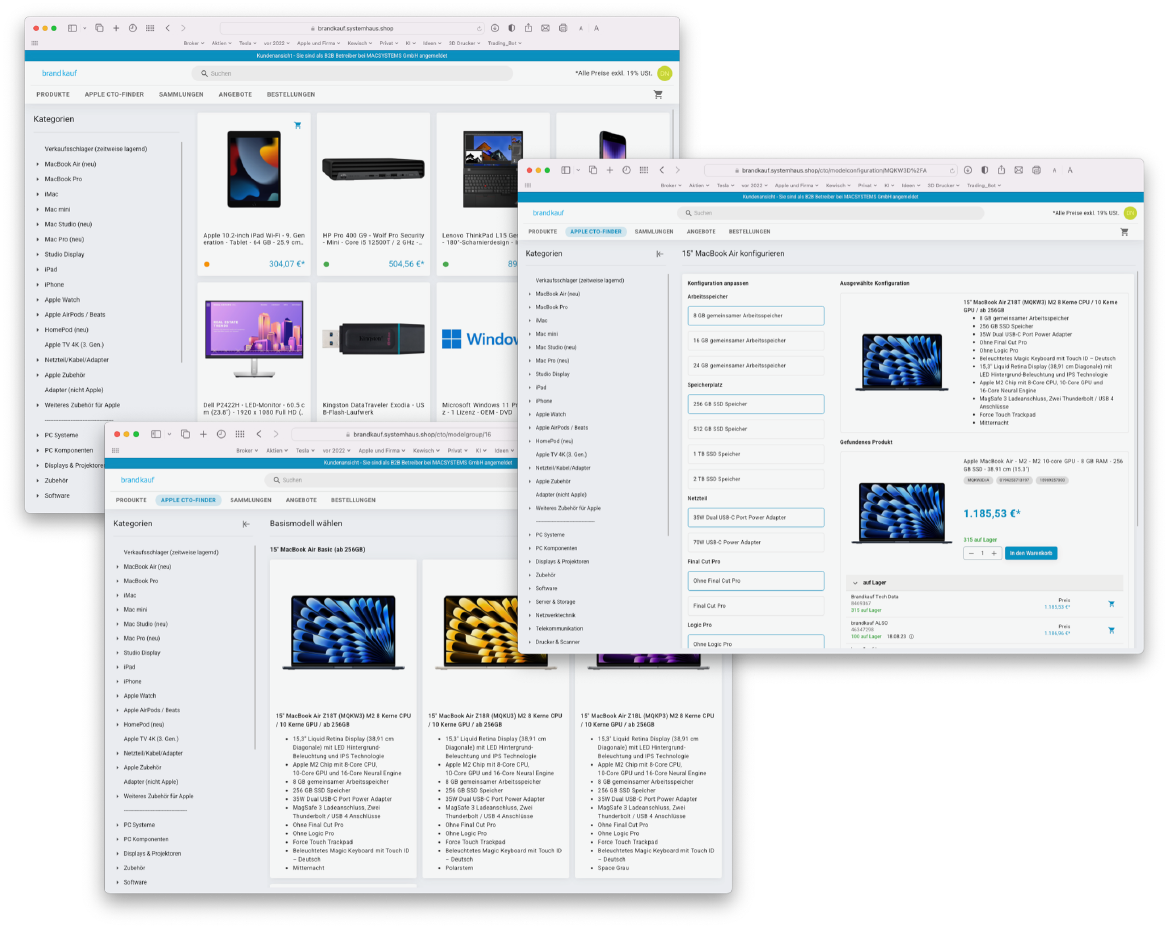Add the Brandkauf Tech Data offer to the cart

[1111, 604]
